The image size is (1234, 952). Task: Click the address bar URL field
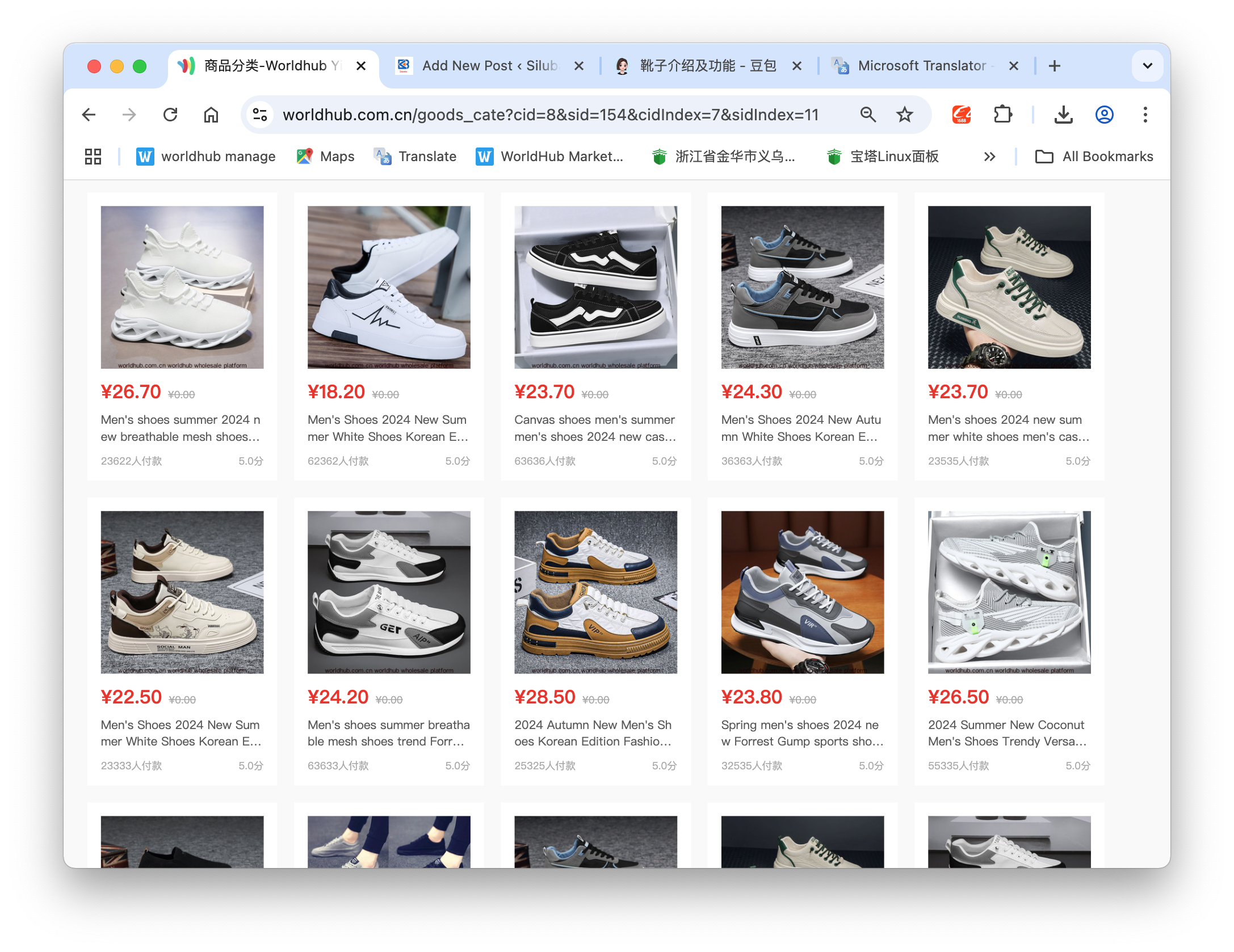click(x=551, y=115)
